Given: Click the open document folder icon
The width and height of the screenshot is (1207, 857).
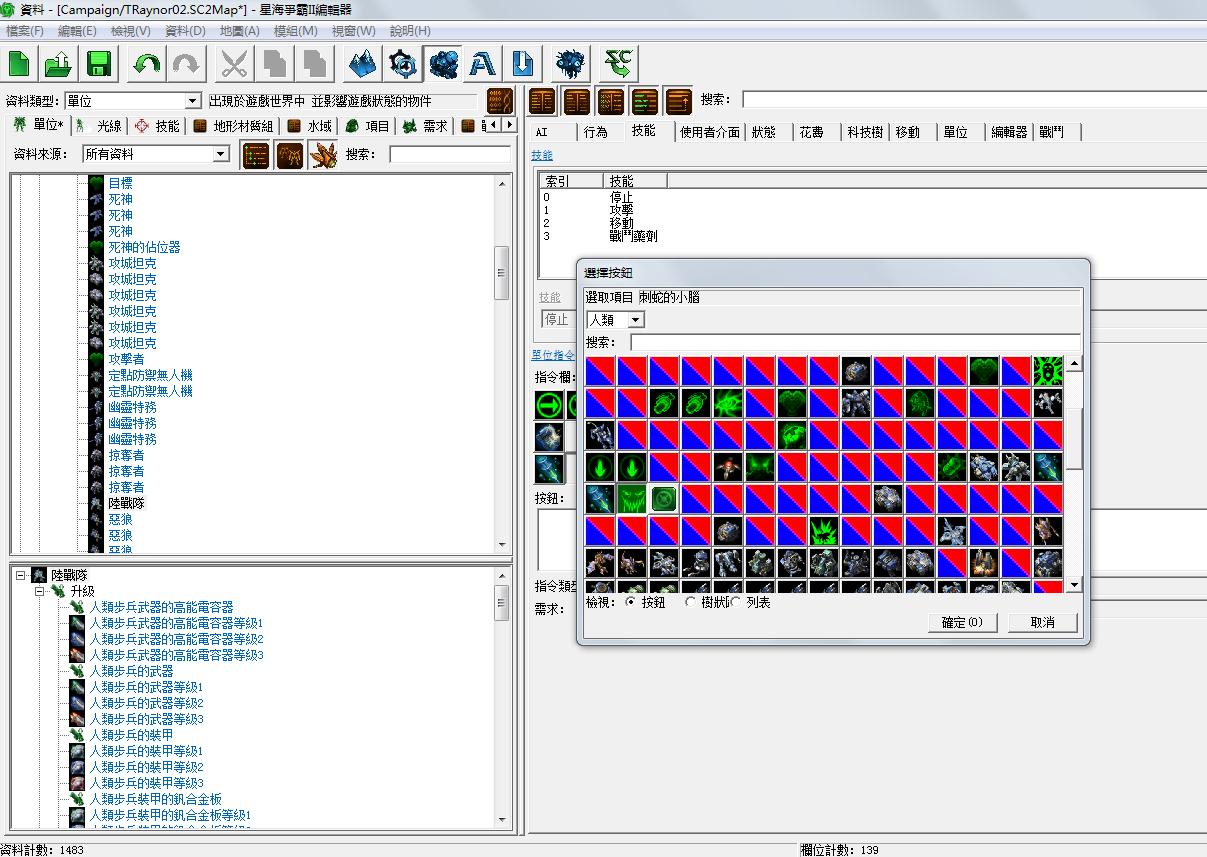Looking at the screenshot, I should 58,65.
